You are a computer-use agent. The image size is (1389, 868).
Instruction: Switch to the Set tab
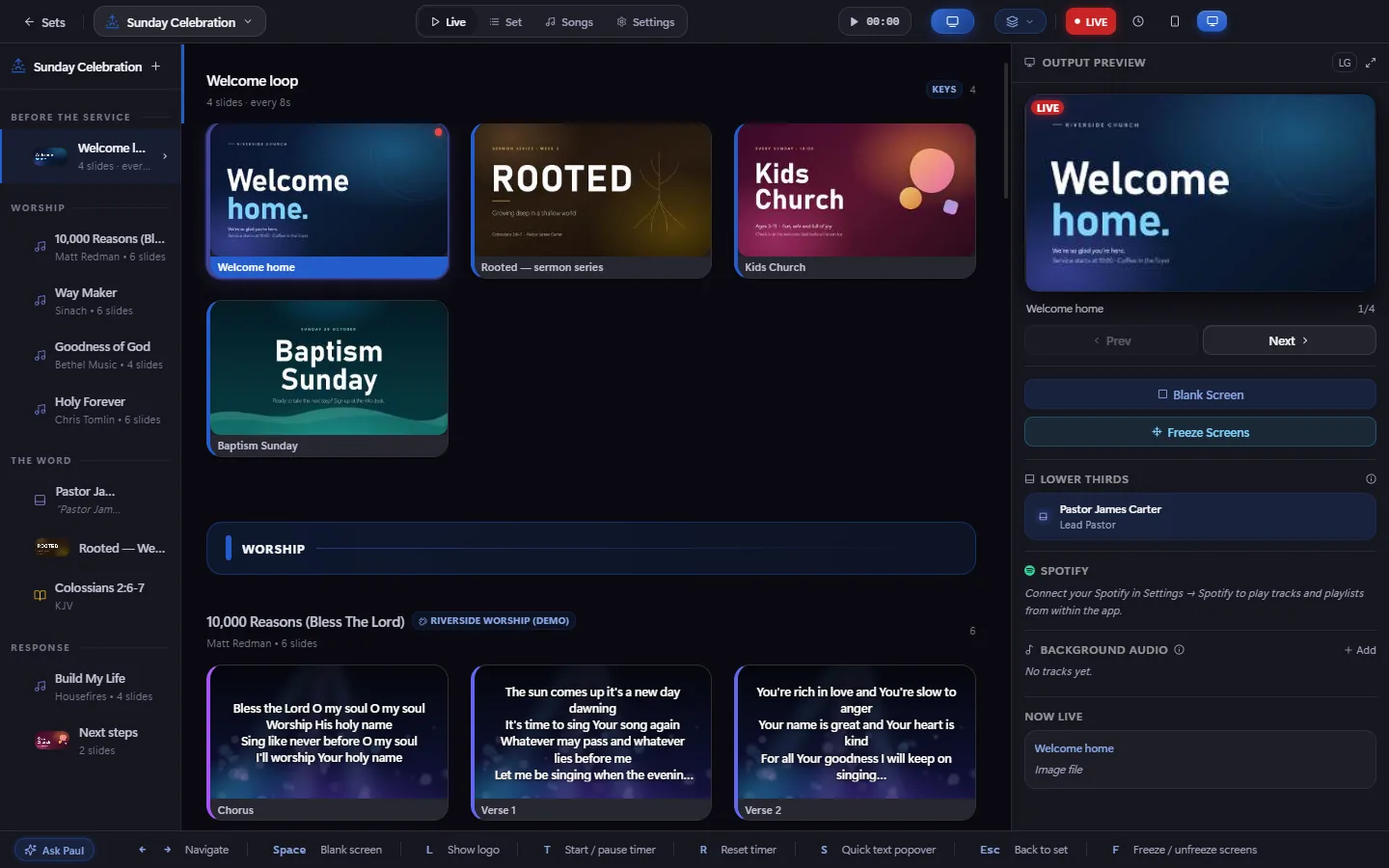(x=505, y=22)
